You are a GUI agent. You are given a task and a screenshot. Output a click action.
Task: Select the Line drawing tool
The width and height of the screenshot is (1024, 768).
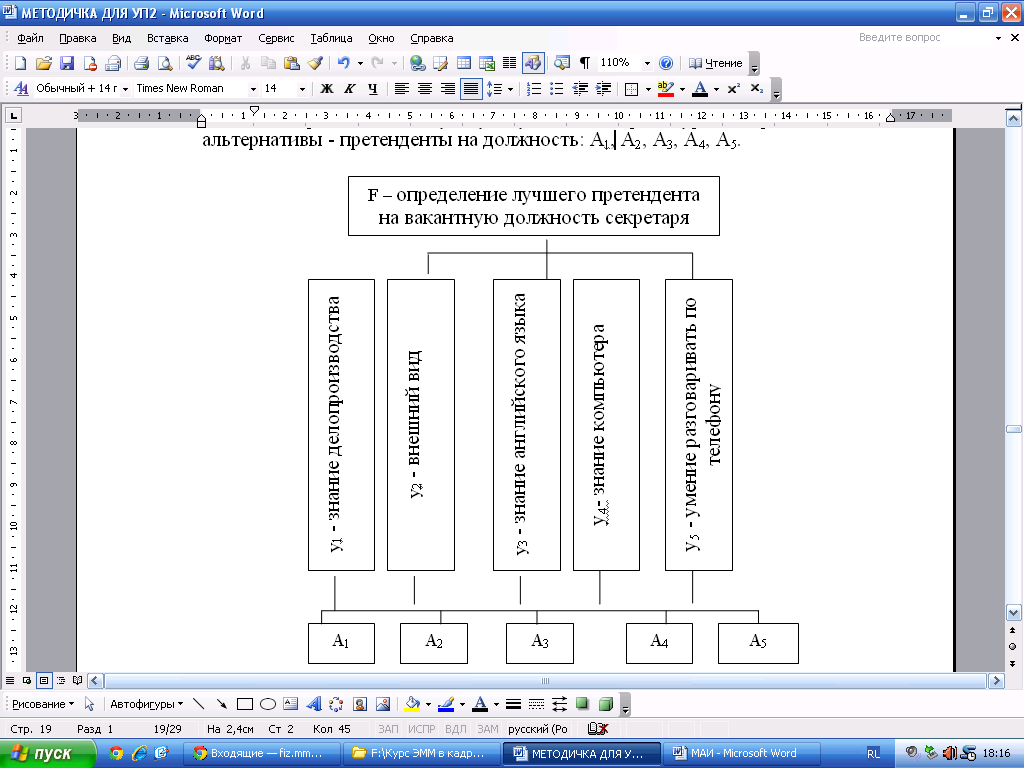199,704
